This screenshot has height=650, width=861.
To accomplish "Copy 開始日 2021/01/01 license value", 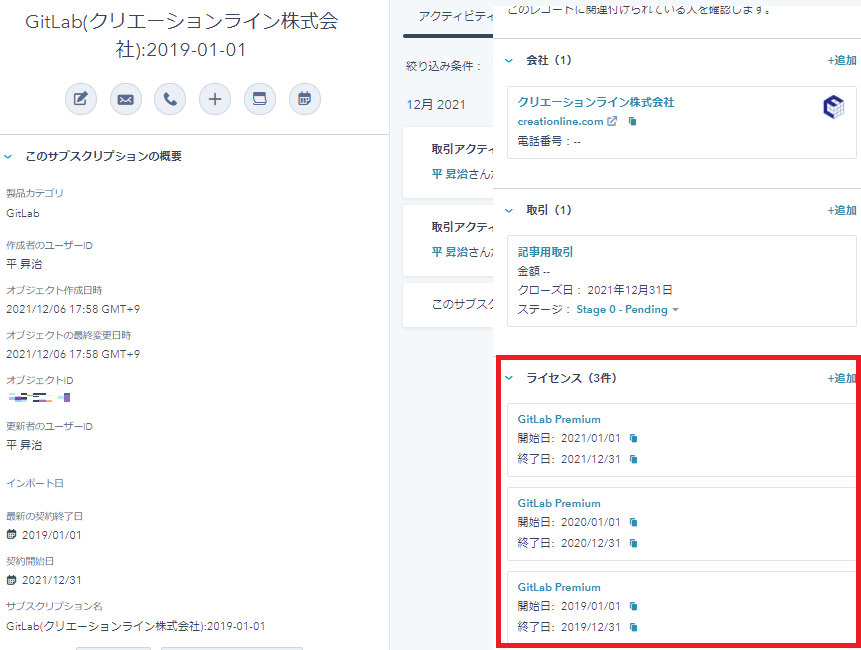I will coord(634,438).
